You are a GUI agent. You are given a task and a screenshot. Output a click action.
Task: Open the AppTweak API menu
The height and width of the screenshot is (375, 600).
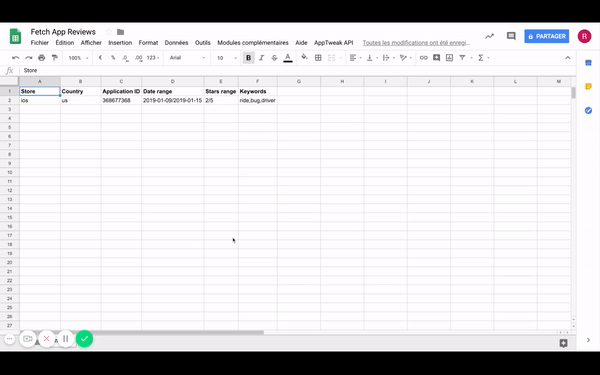pyautogui.click(x=334, y=43)
